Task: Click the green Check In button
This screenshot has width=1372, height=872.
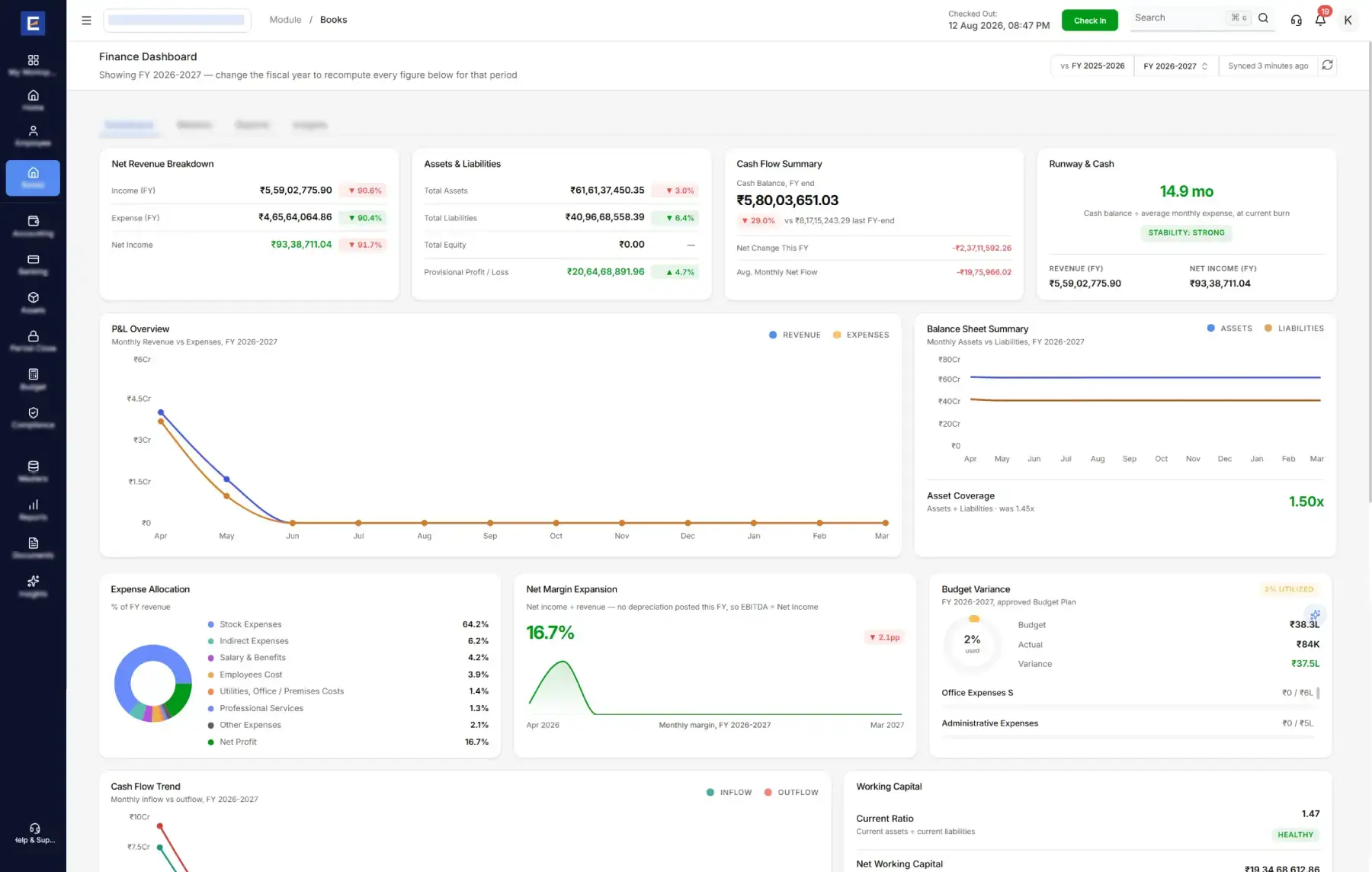Action: pyautogui.click(x=1089, y=21)
